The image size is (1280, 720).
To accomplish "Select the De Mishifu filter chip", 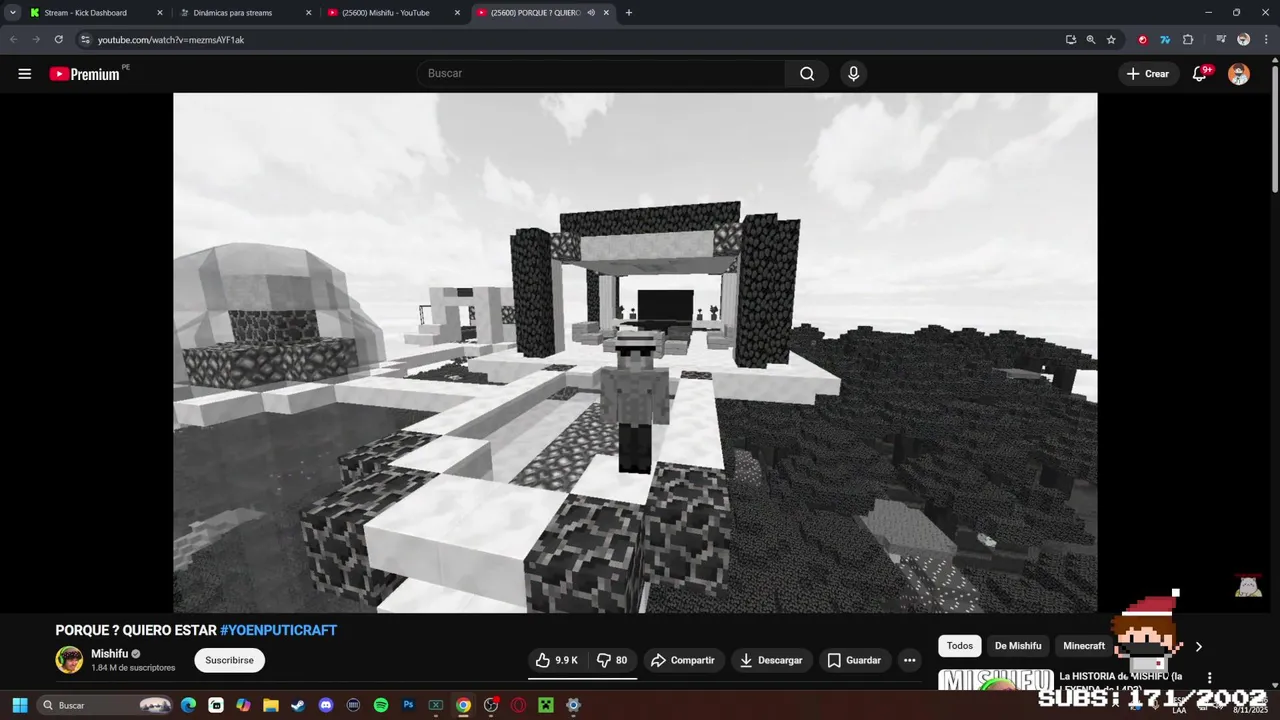I will pyautogui.click(x=1018, y=646).
